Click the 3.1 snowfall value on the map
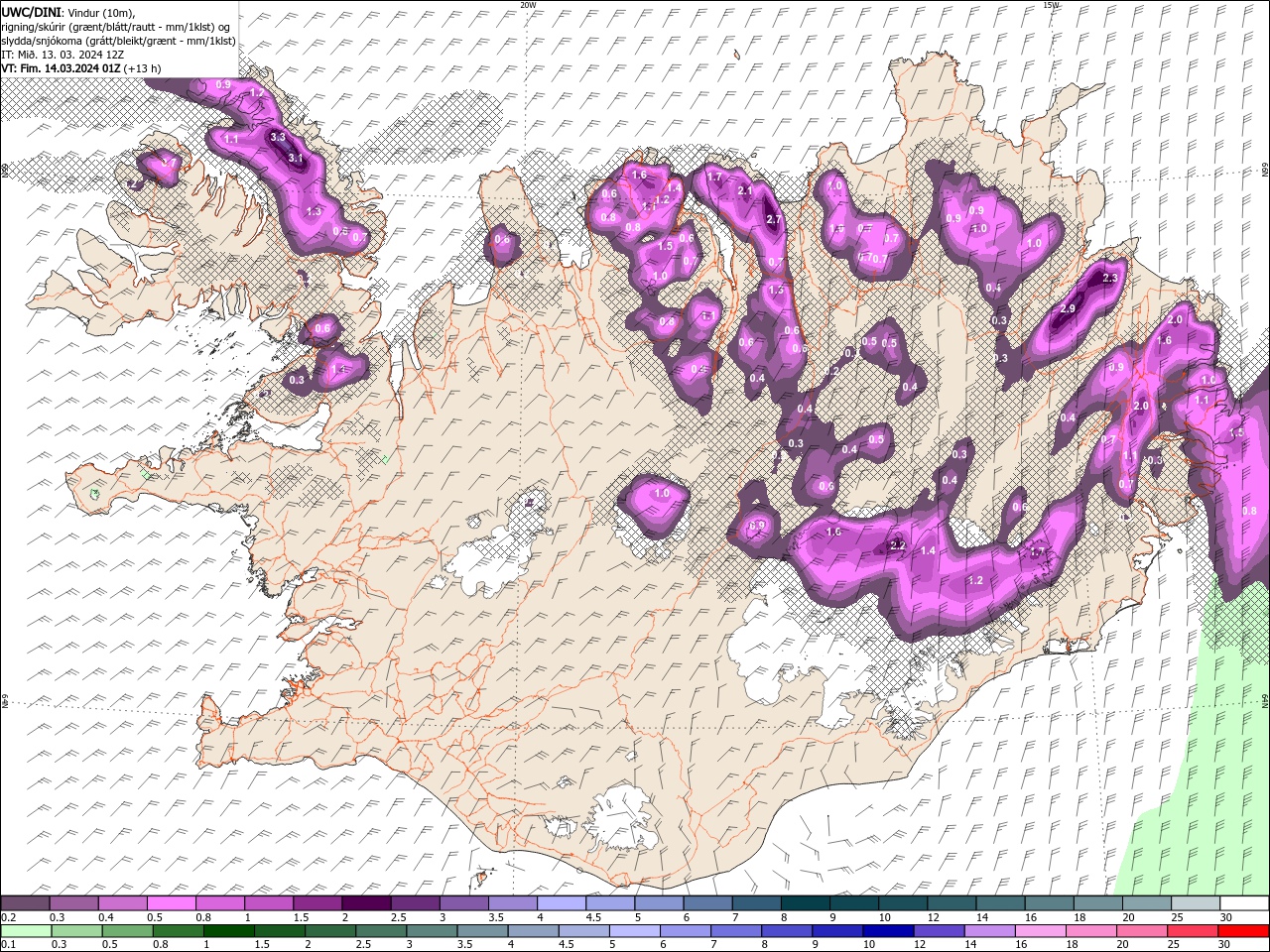 click(x=296, y=158)
